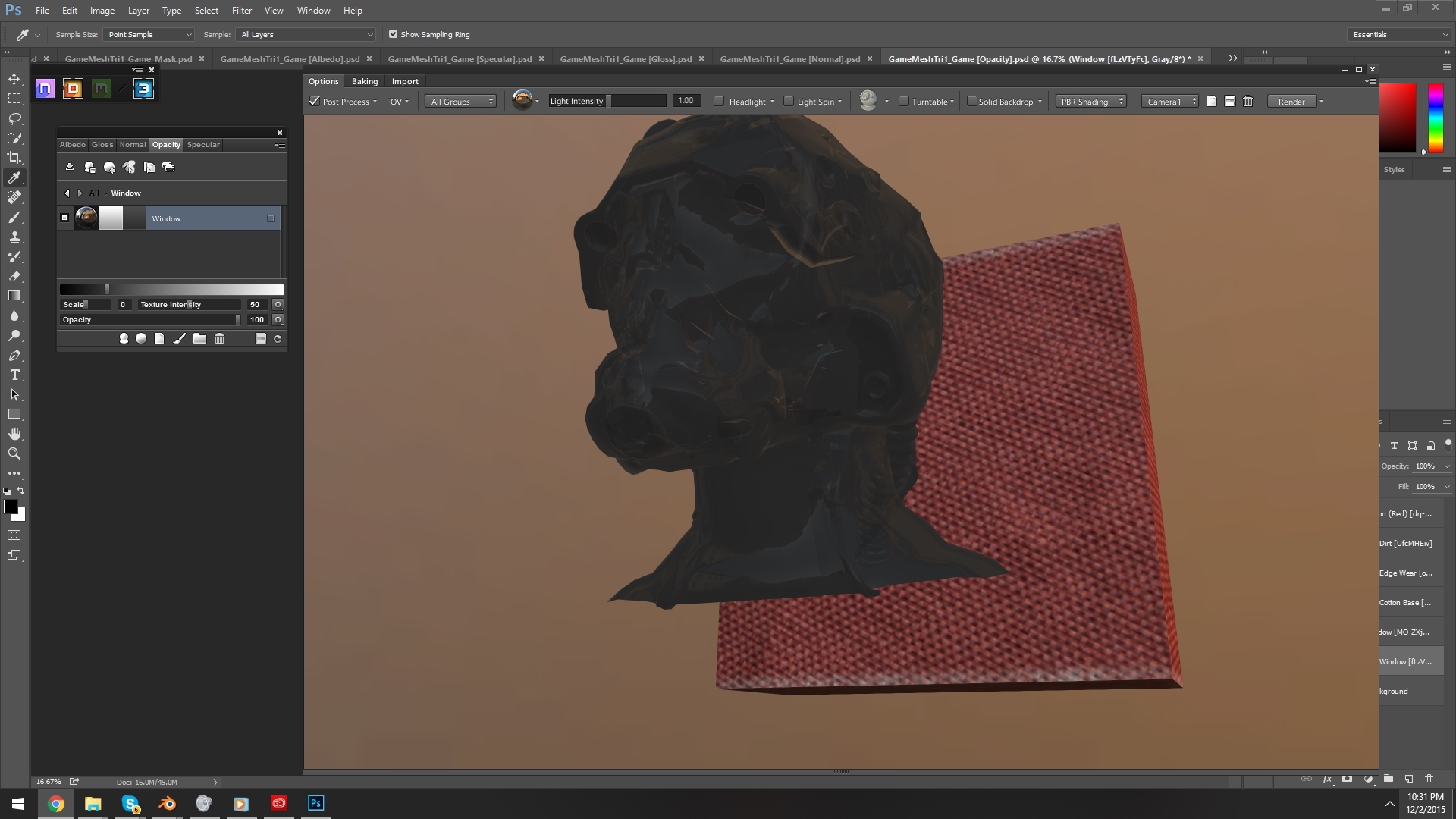Select the Type tool
The image size is (1456, 819).
pos(14,375)
